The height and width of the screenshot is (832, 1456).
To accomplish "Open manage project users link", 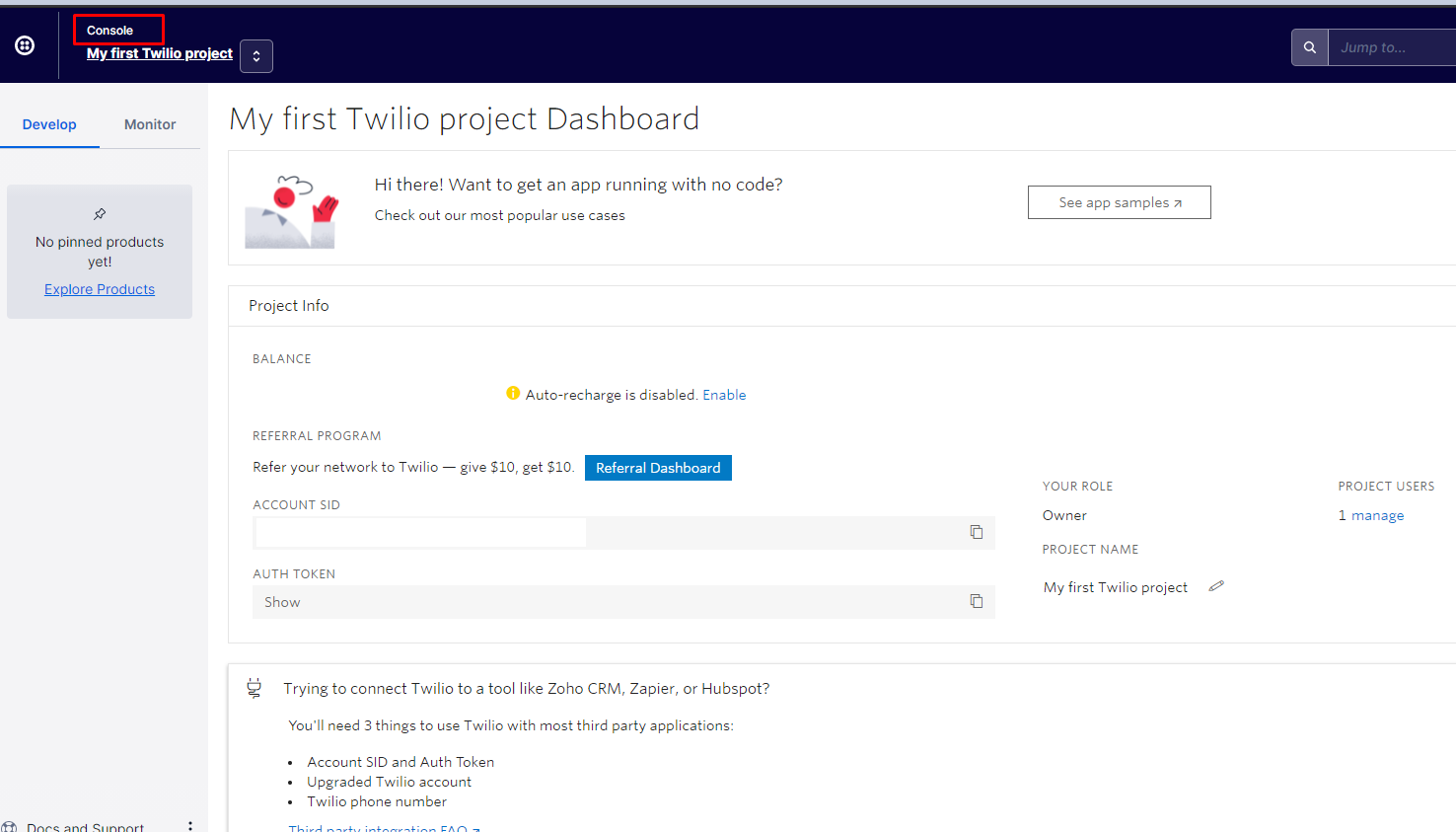I will [x=1378, y=515].
